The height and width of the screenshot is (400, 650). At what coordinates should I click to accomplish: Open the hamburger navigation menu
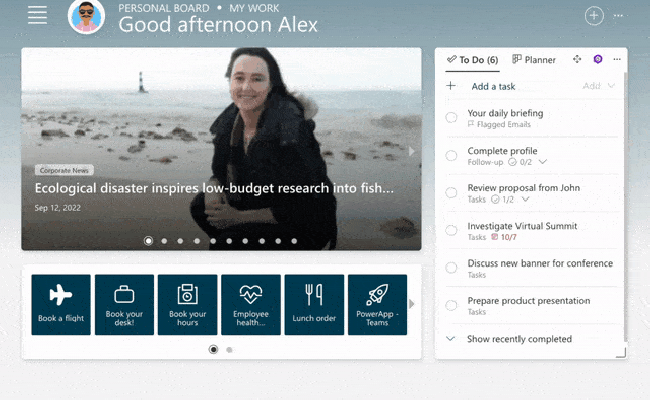[37, 15]
